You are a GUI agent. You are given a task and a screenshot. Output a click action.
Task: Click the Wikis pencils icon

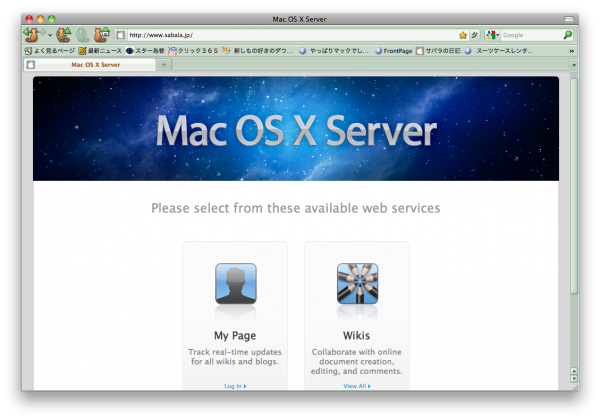pos(357,283)
